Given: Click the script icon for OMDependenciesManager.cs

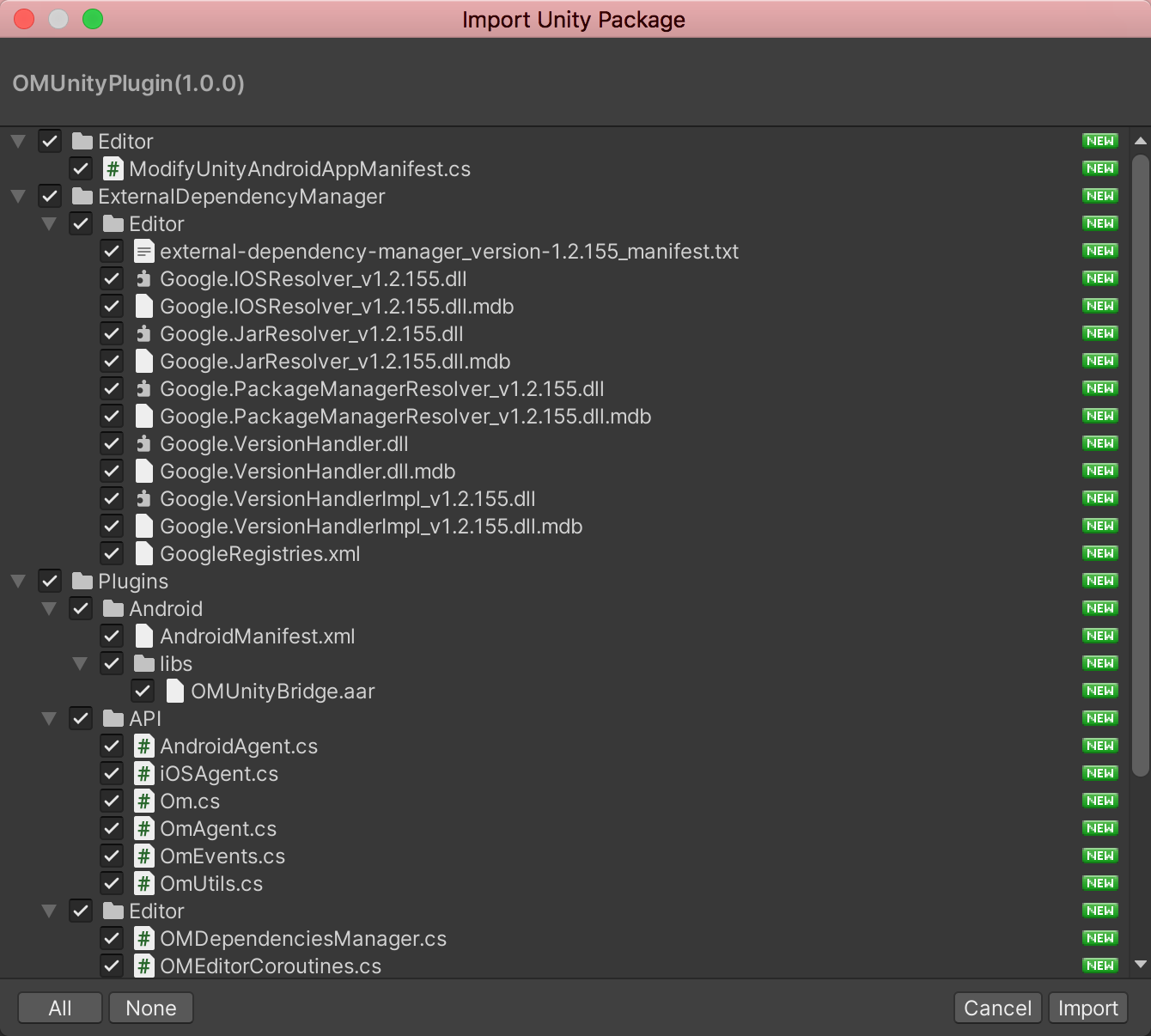Looking at the screenshot, I should 144,939.
